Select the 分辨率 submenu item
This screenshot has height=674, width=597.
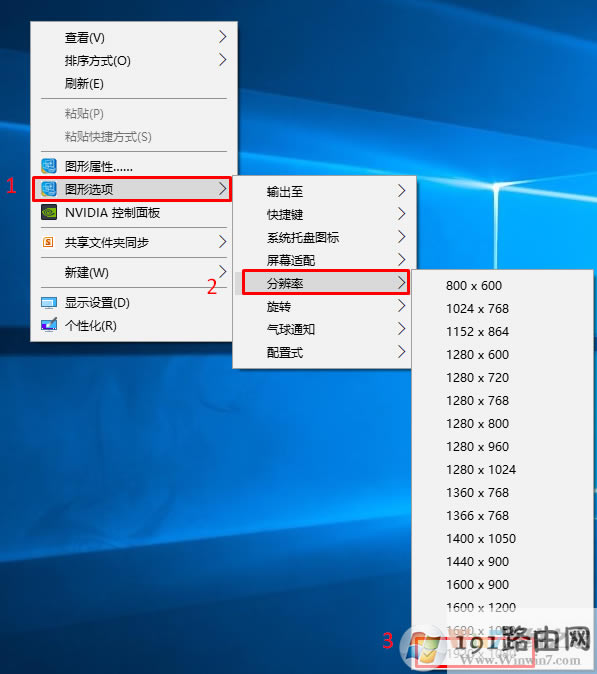pos(325,283)
